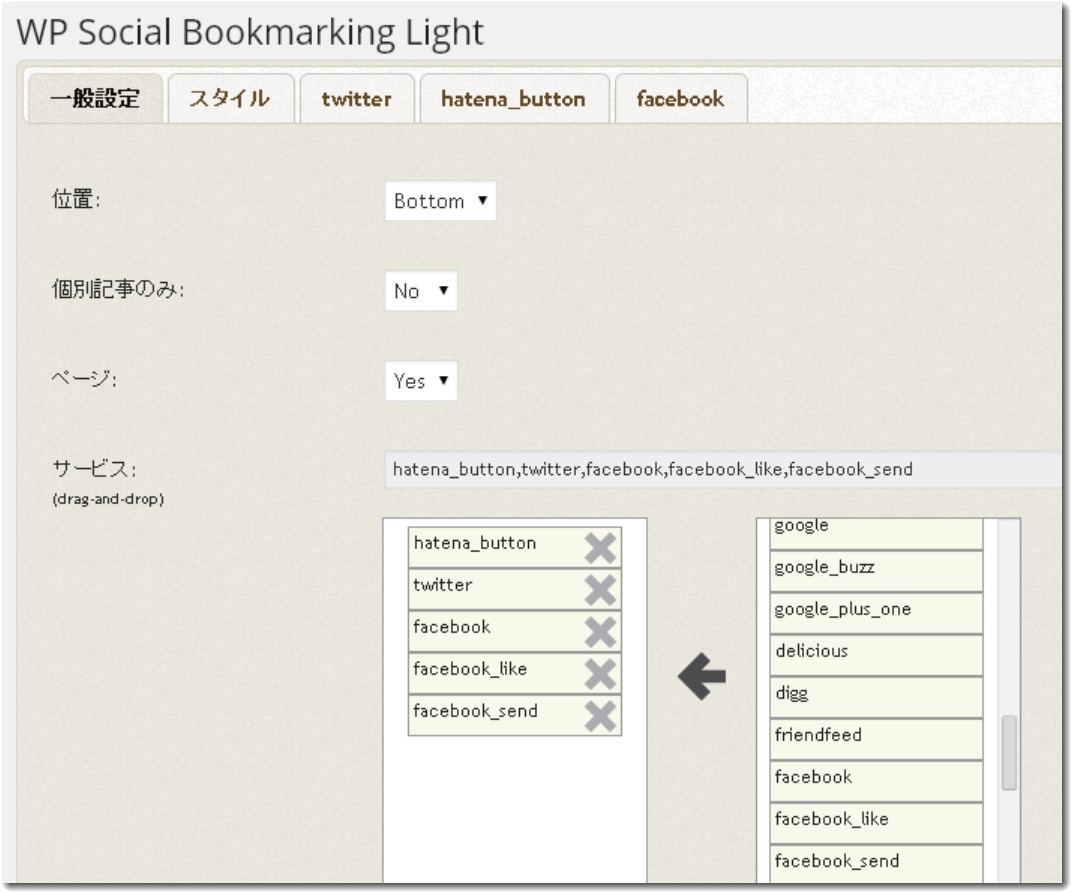This screenshot has width=1071, height=892.
Task: Switch to the スタイル tab
Action: click(229, 99)
